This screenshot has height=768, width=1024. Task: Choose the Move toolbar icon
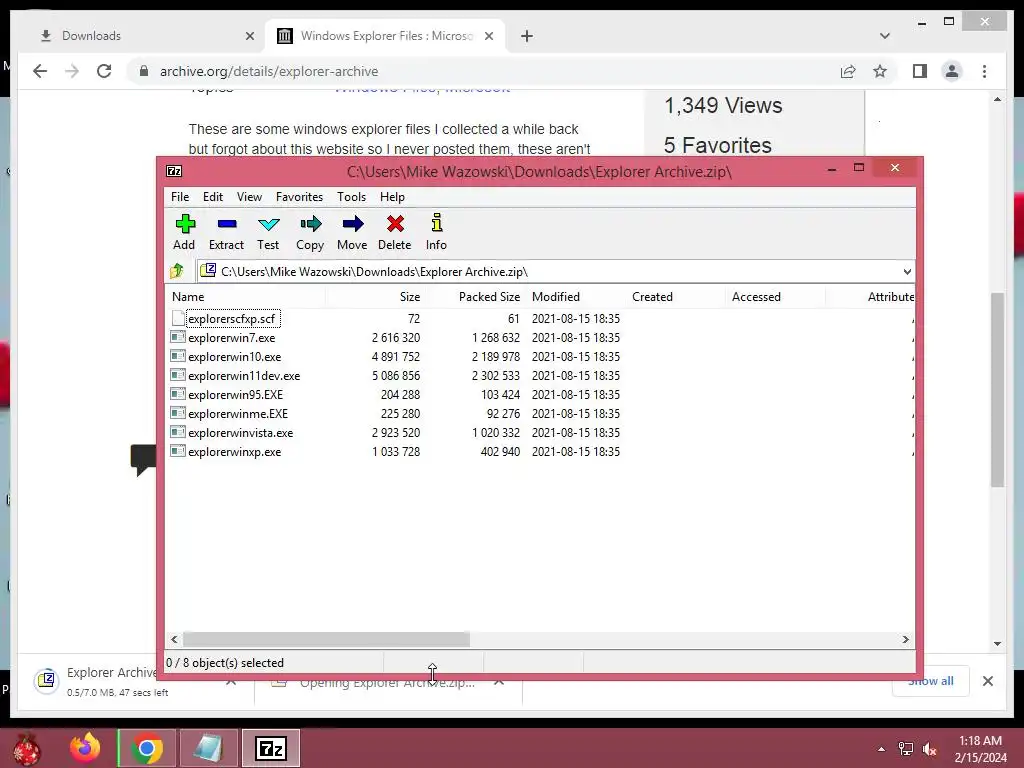pyautogui.click(x=352, y=232)
